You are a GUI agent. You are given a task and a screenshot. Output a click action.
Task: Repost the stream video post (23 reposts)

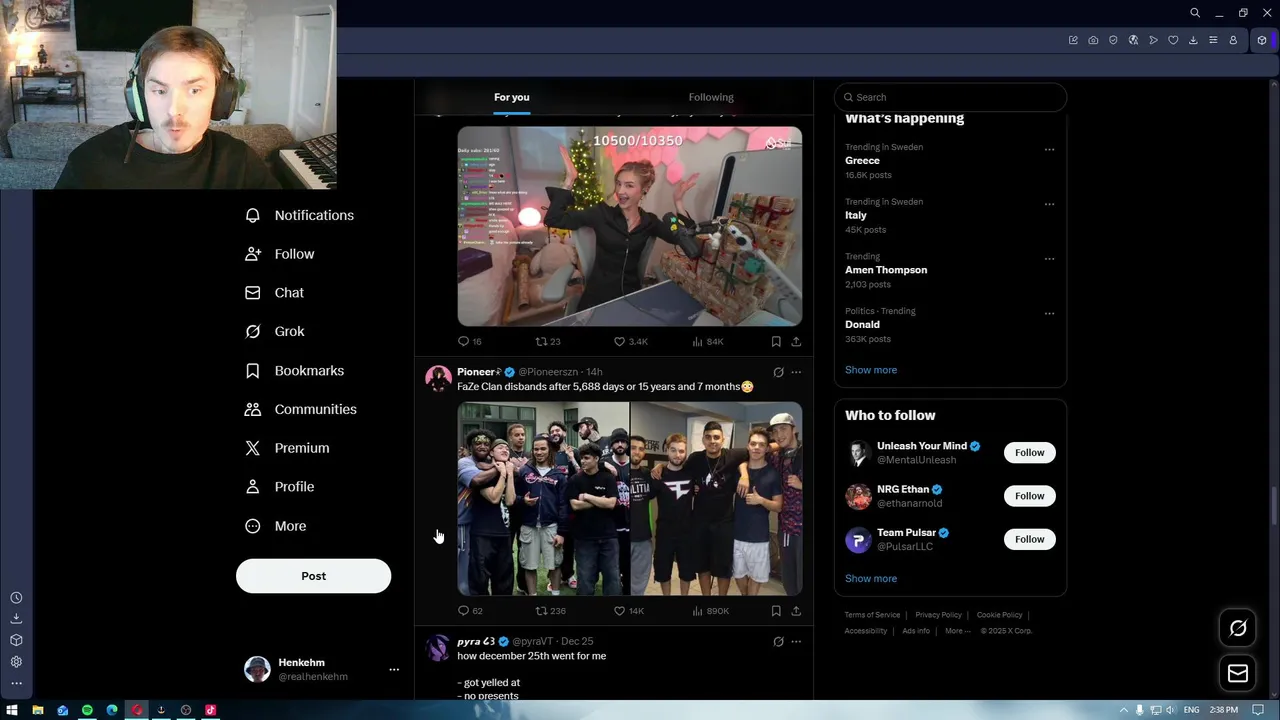tap(541, 342)
